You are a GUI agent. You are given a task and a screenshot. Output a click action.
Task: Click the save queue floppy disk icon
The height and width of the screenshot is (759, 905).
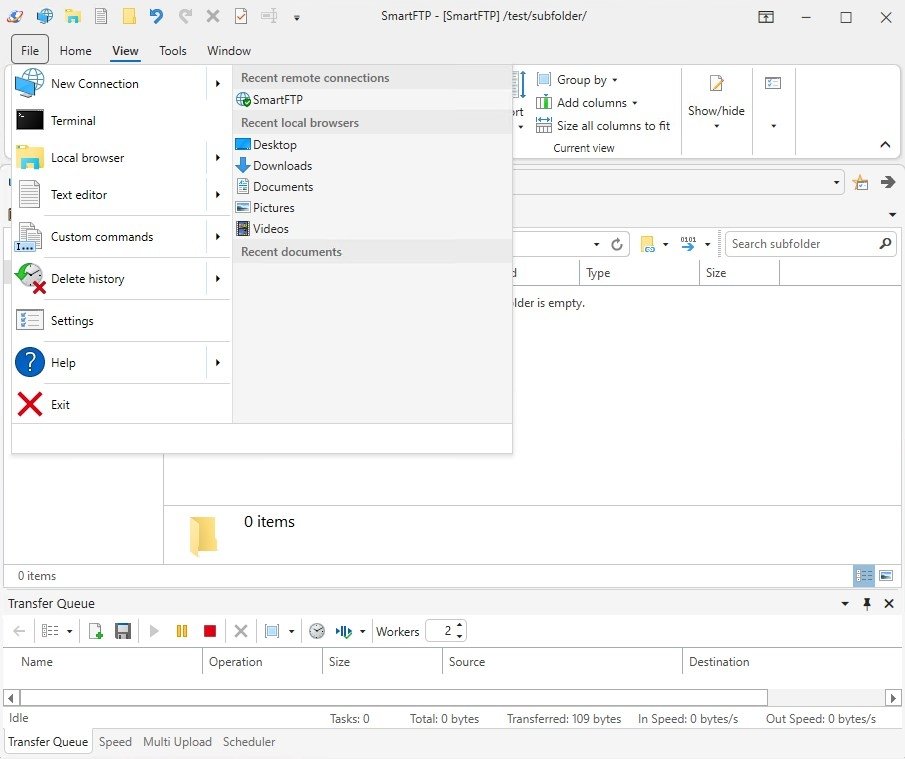pyautogui.click(x=123, y=631)
